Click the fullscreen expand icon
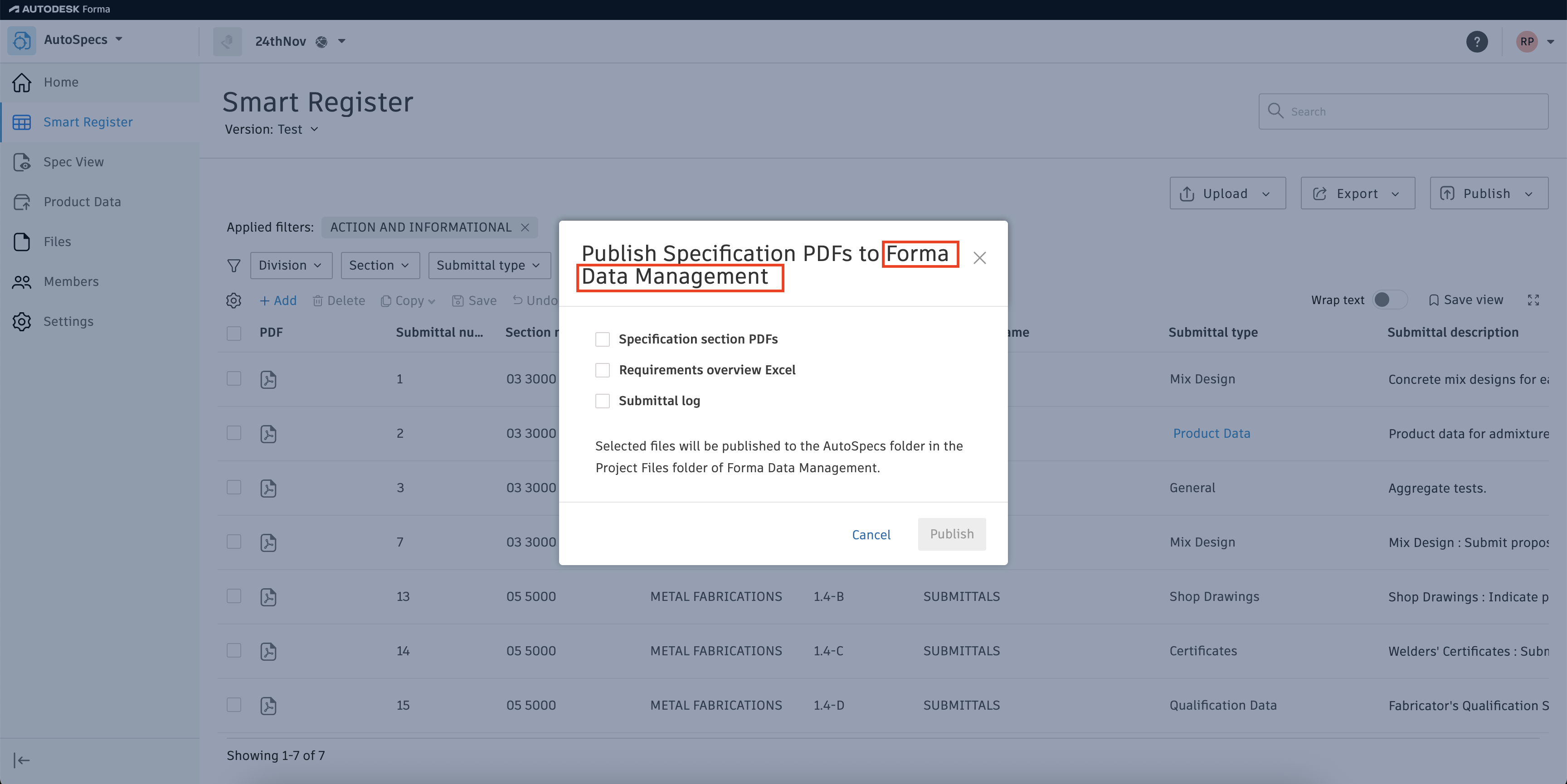 coord(1533,300)
